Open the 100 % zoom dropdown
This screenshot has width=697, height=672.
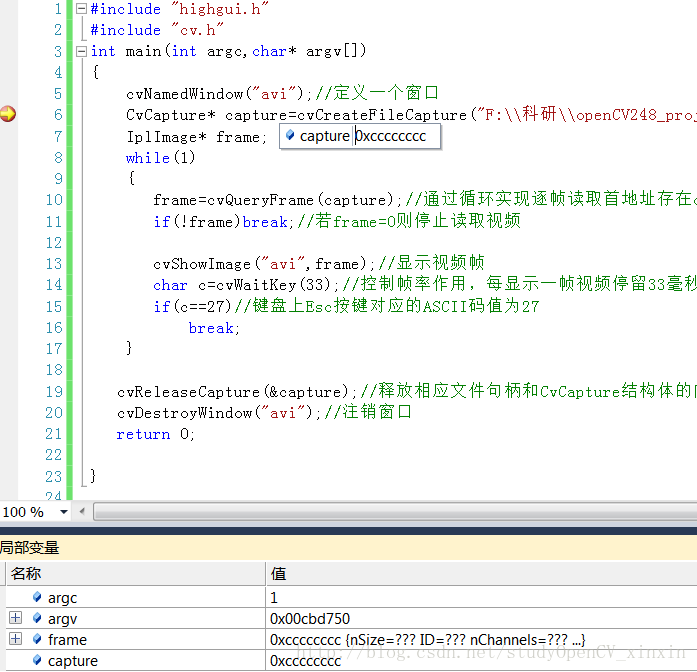click(64, 512)
